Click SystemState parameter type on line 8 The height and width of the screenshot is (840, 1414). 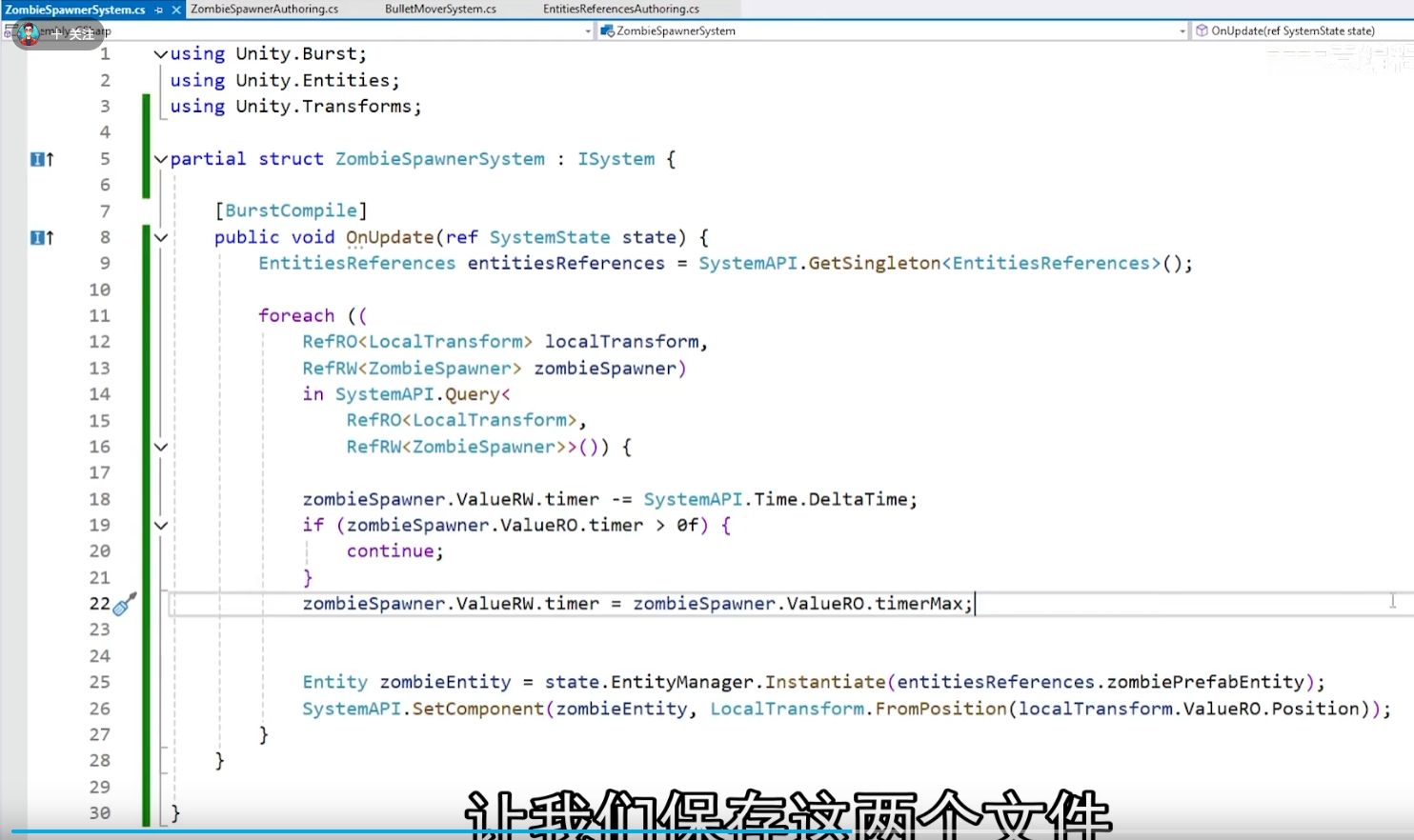550,237
